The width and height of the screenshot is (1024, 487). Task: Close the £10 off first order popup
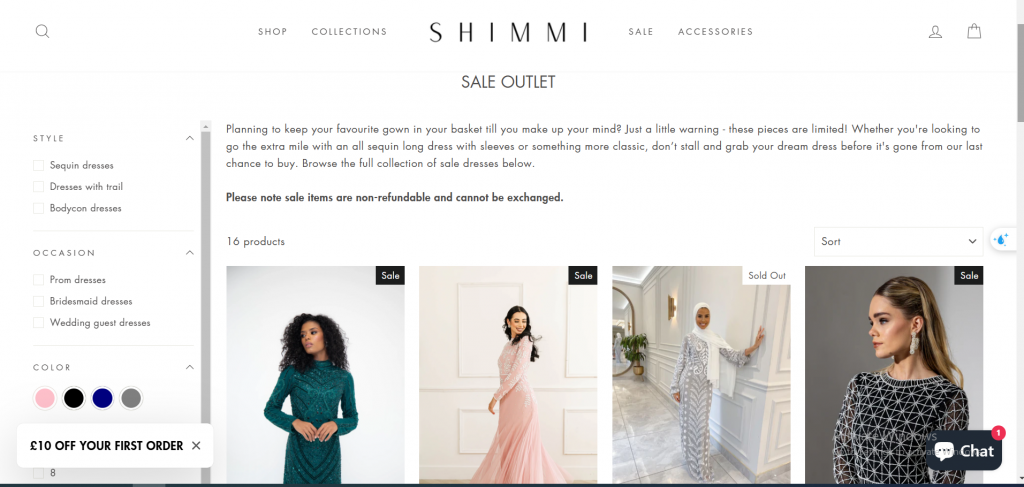coord(196,446)
